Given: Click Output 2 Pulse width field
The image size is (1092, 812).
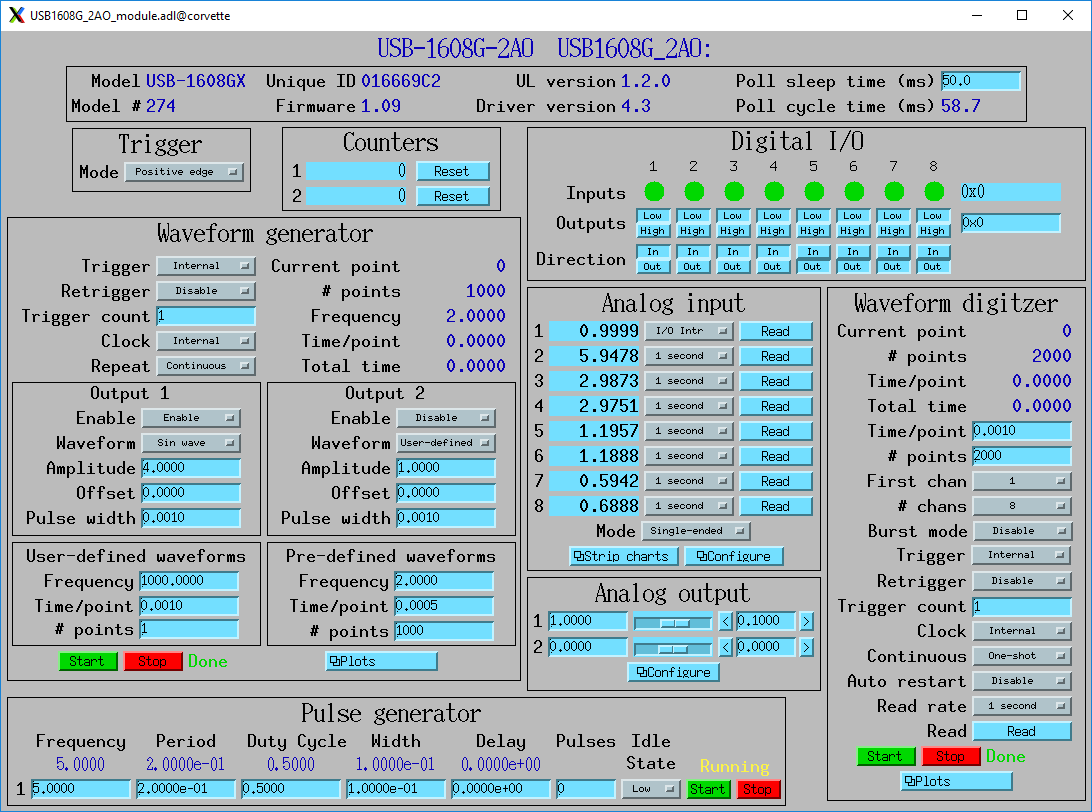Looking at the screenshot, I should tap(446, 518).
